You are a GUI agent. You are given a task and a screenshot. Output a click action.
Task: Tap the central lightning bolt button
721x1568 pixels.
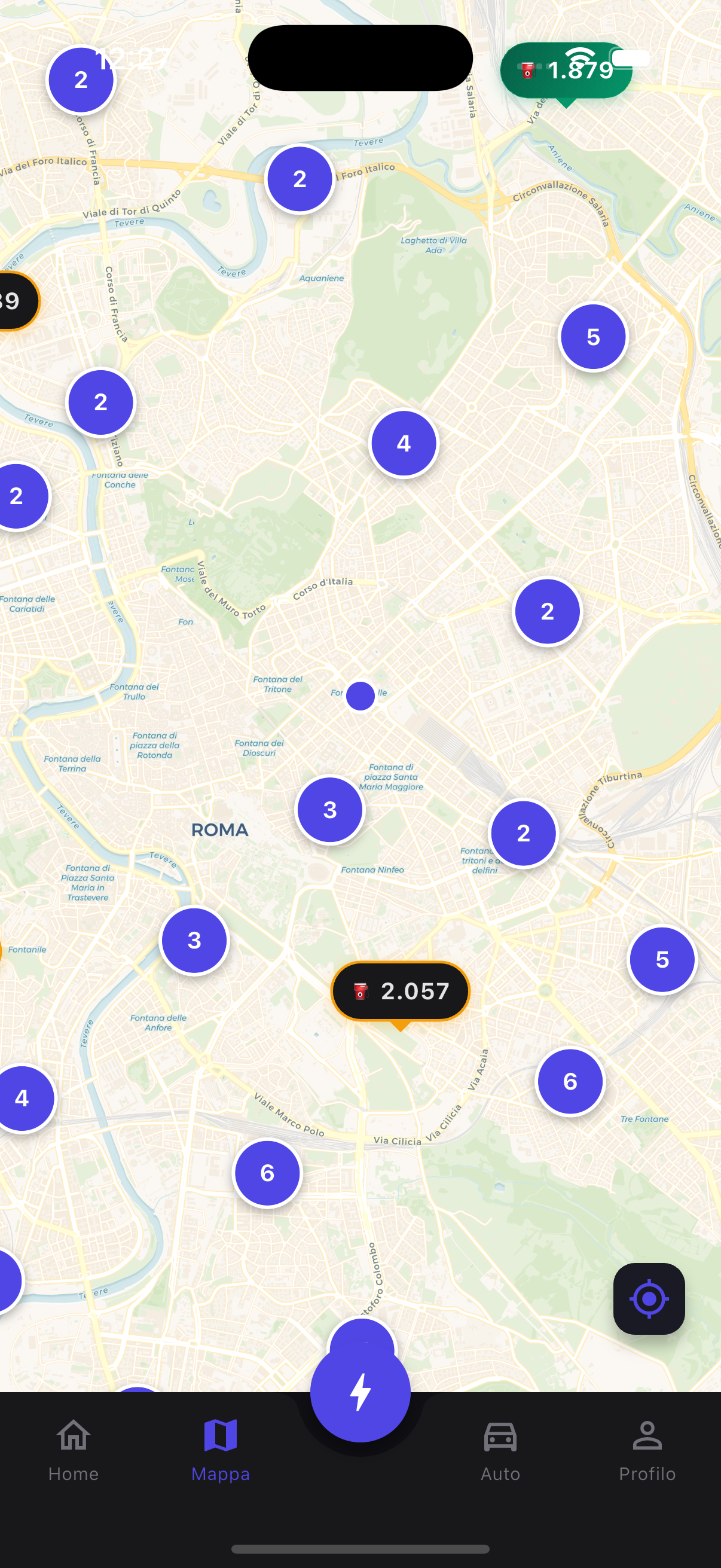360,1392
